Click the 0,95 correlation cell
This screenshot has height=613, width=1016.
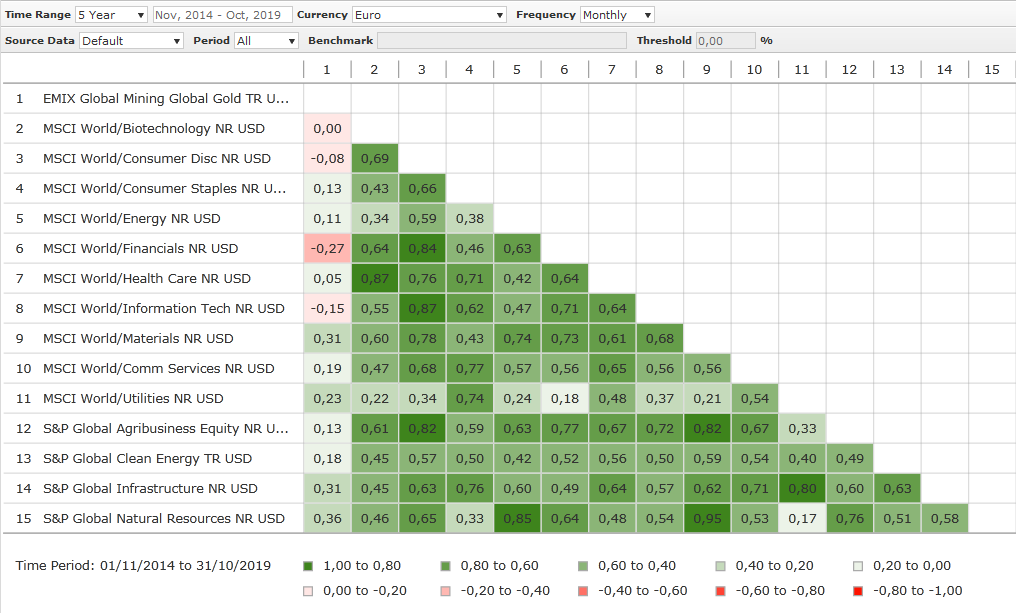click(x=707, y=519)
